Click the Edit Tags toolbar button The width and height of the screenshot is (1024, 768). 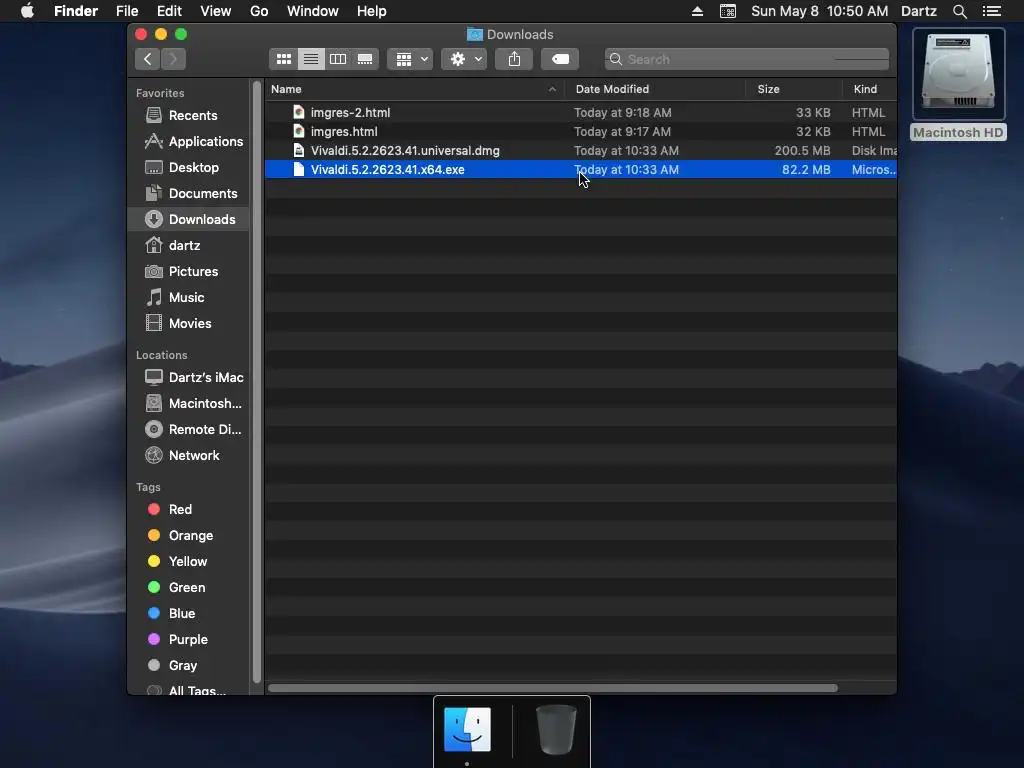pos(560,59)
